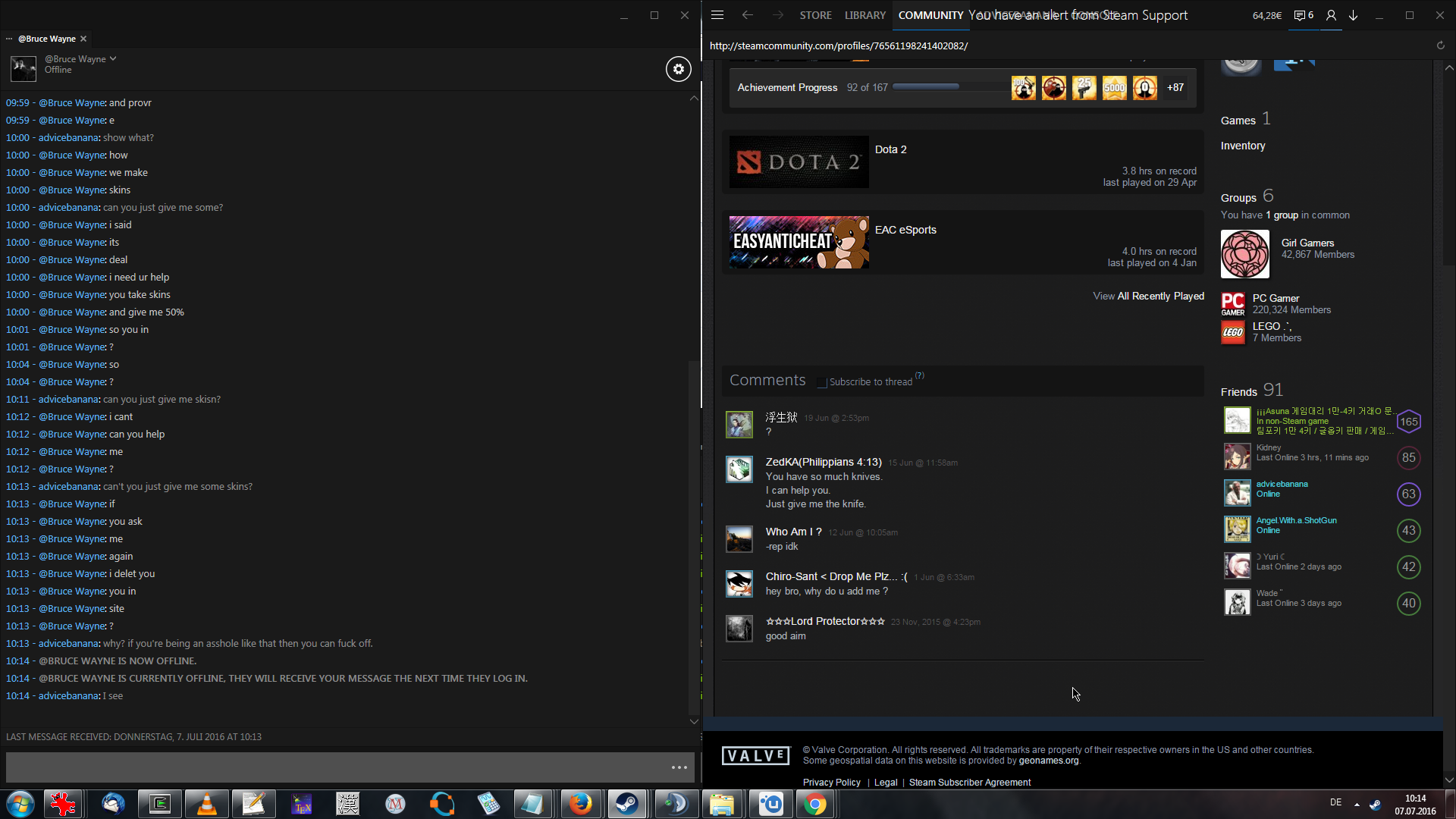Open the friends list person icon
Viewport: 1456px width, 819px height.
click(1331, 15)
